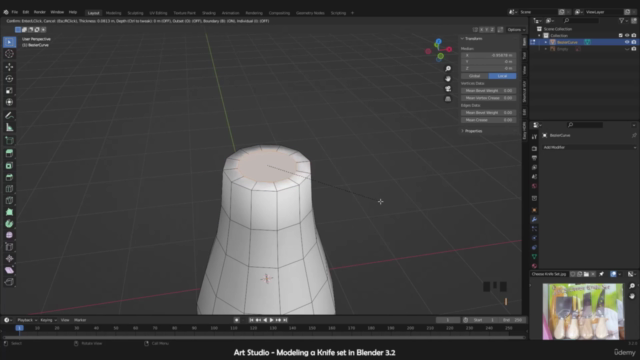Select the Local transform orientation toggle
Image resolution: width=640 pixels, height=360 pixels.
pos(502,76)
